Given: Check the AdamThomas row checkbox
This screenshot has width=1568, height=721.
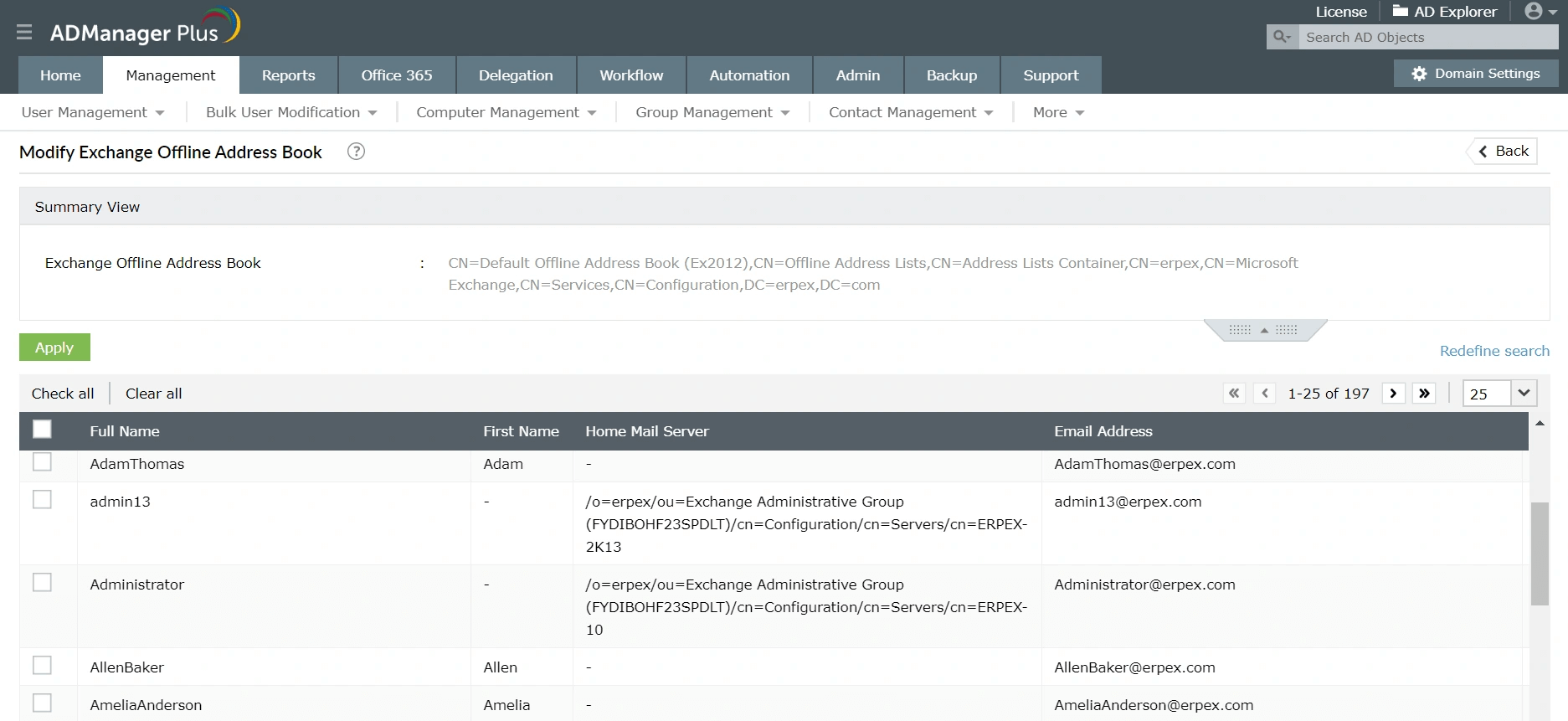Looking at the screenshot, I should [42, 461].
